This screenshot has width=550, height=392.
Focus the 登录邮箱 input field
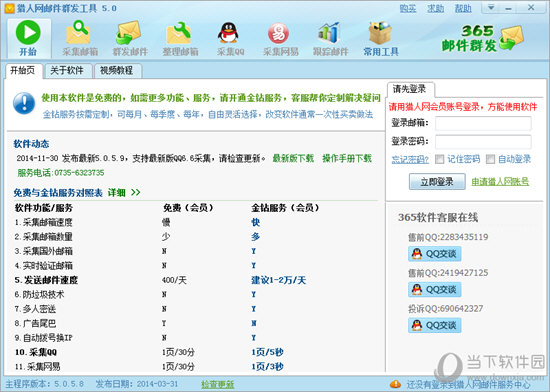pyautogui.click(x=483, y=123)
